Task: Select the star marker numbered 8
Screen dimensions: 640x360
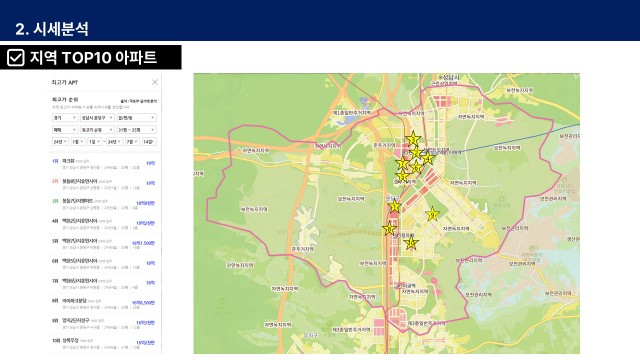Action: pos(389,229)
